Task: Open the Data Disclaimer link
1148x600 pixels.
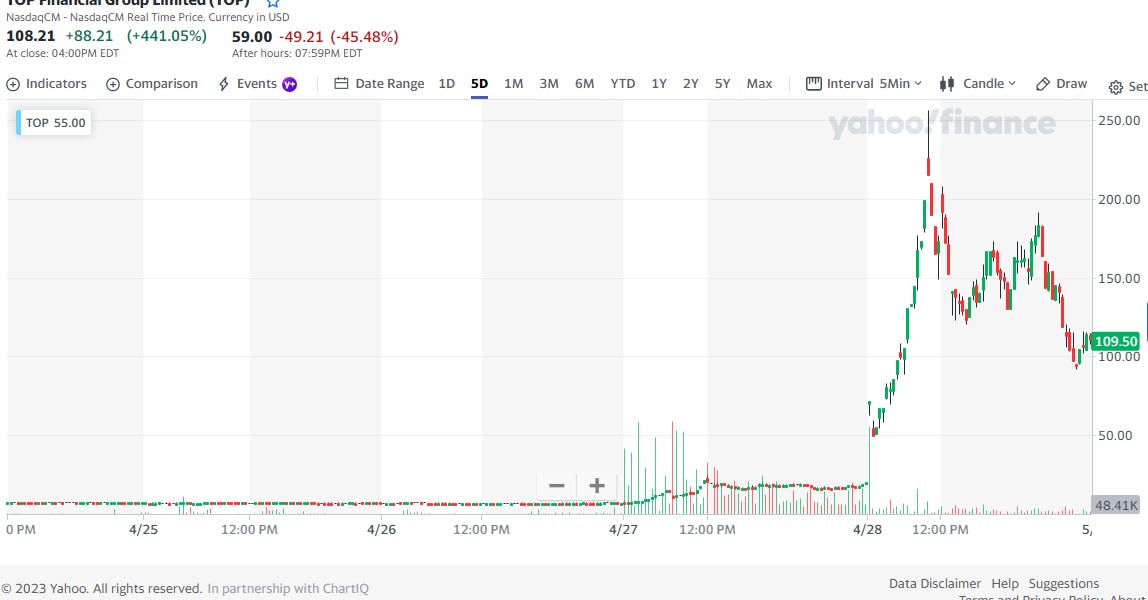Action: click(x=934, y=583)
